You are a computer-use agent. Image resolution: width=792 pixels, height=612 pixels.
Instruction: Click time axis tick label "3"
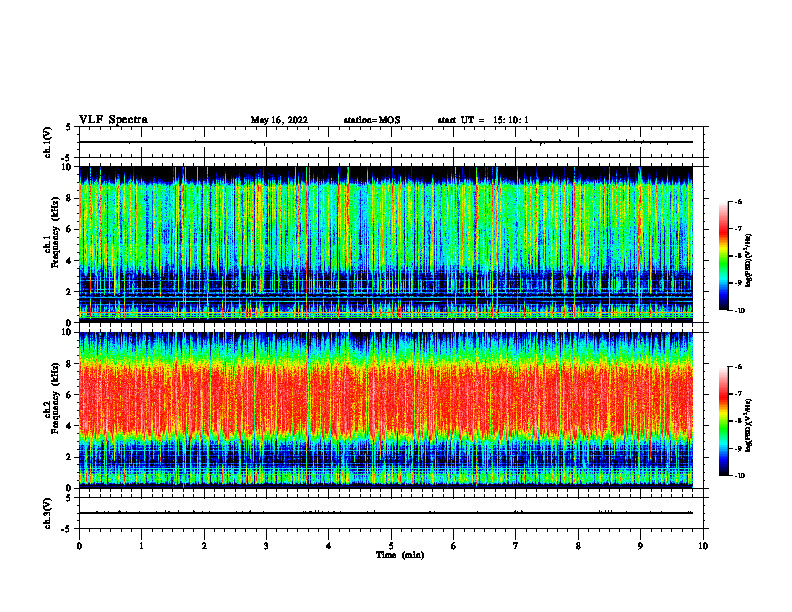coord(266,546)
